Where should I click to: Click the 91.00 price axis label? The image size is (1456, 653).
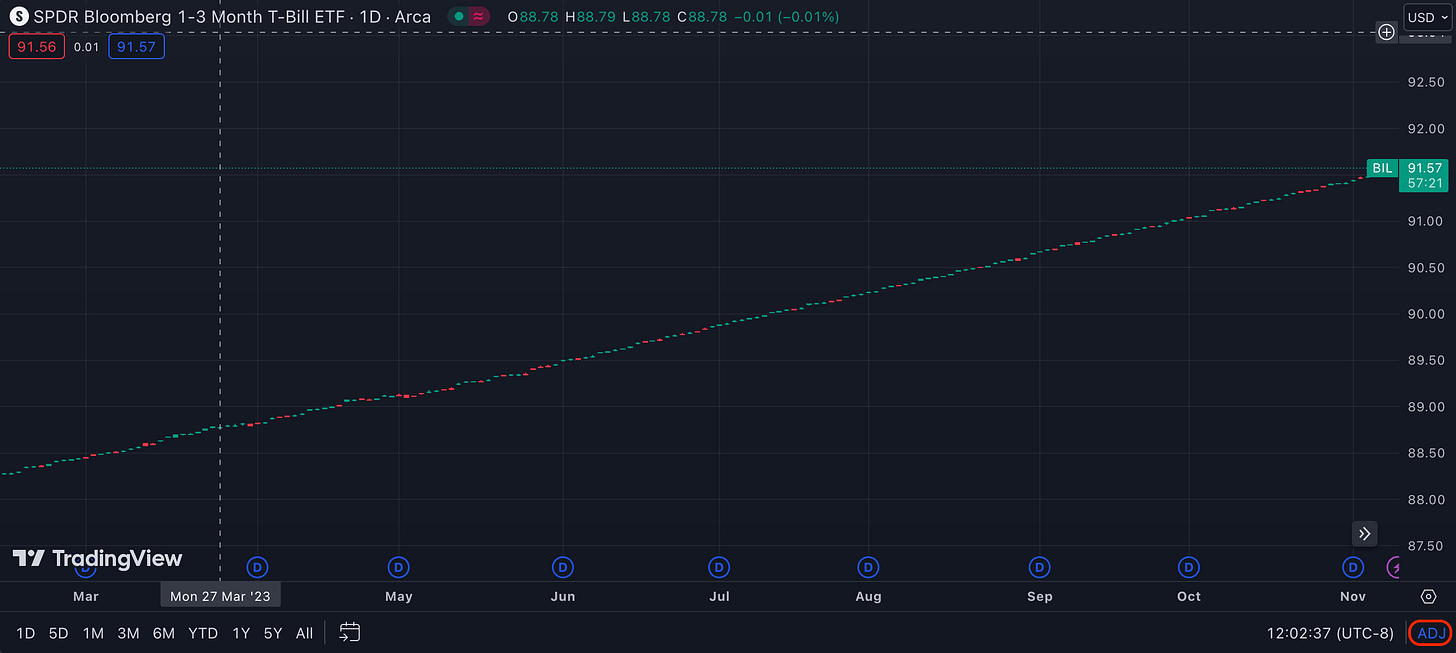[x=1425, y=221]
